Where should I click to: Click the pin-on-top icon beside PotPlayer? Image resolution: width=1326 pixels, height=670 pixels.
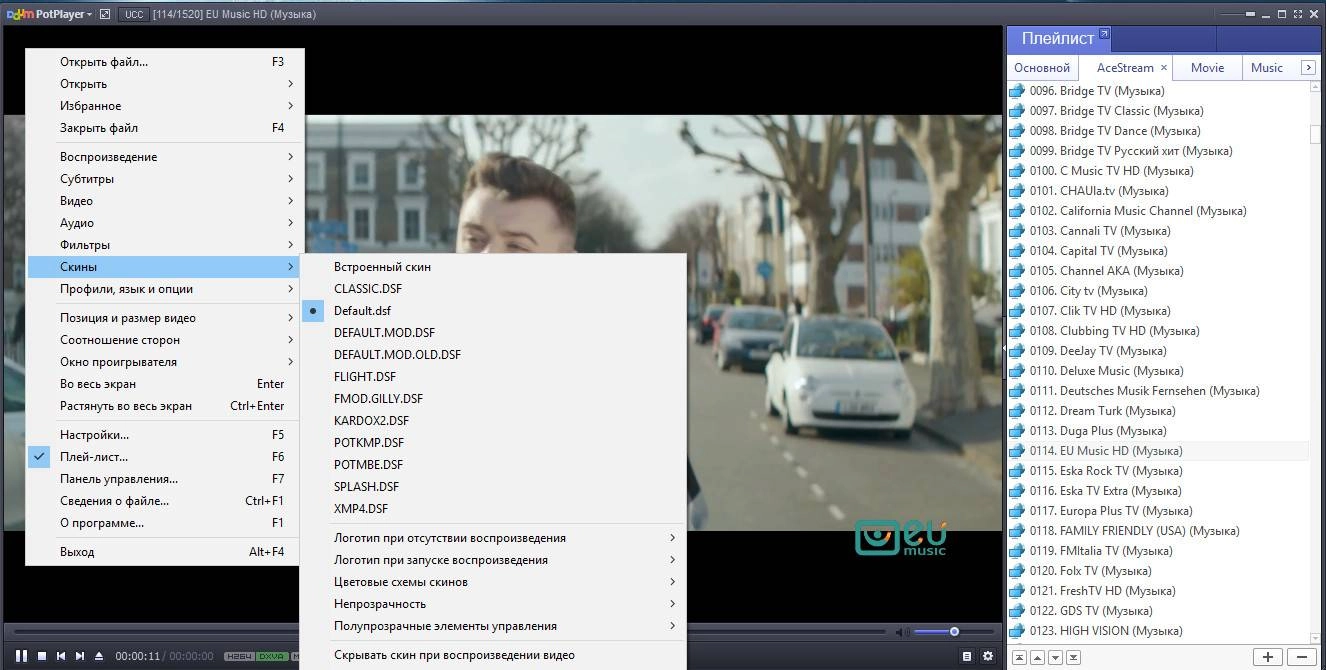(105, 14)
